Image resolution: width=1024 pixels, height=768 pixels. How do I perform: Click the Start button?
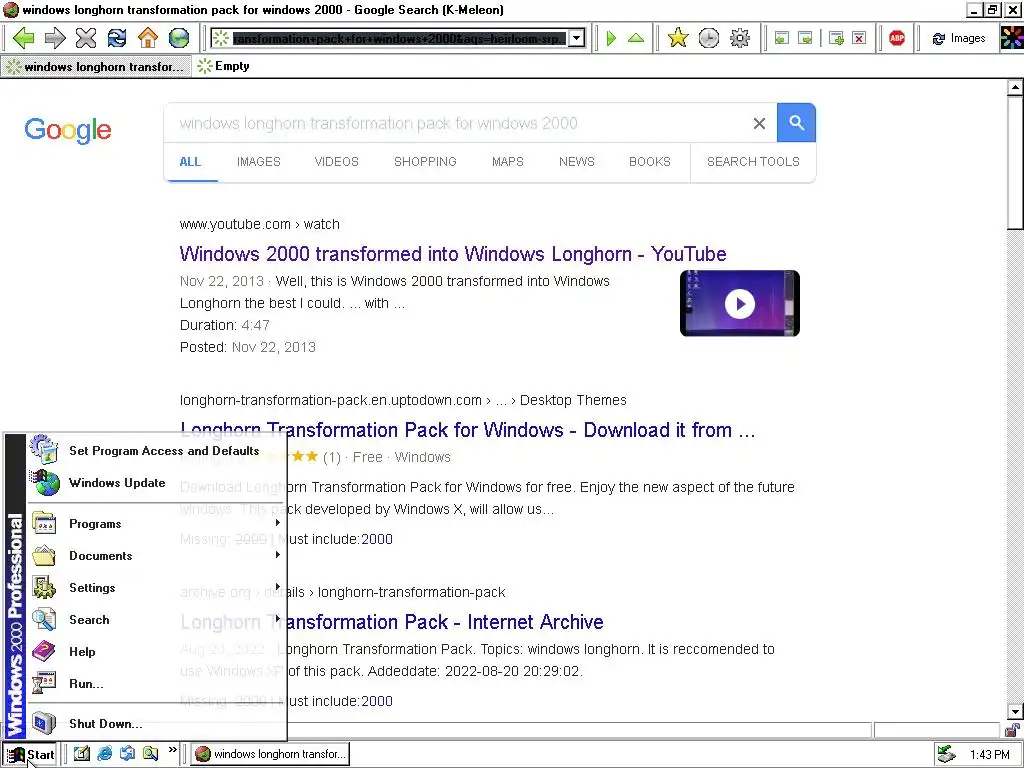(x=29, y=754)
